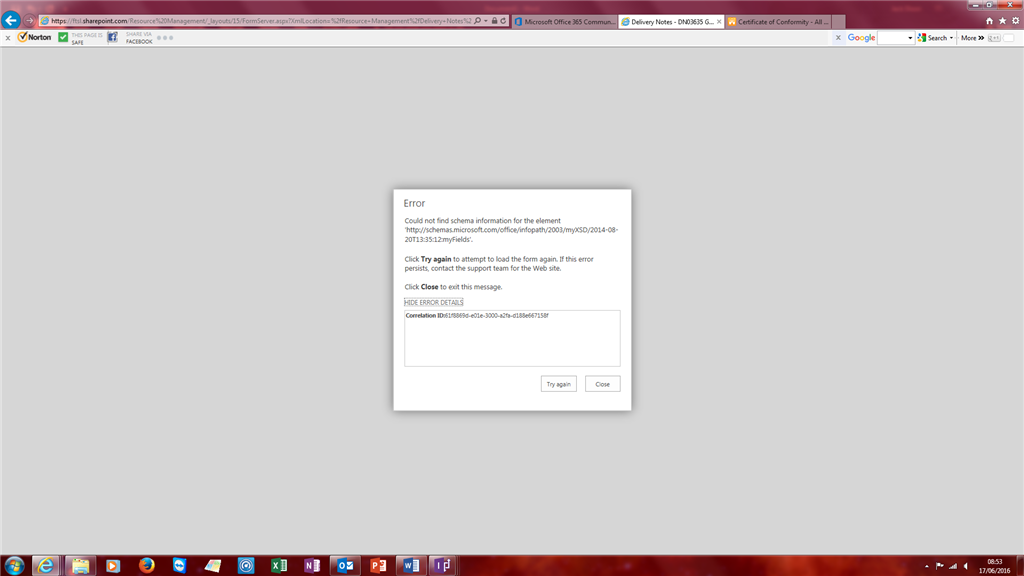Open Windows Explorer folder on taskbar
This screenshot has width=1024, height=576.
(80, 566)
